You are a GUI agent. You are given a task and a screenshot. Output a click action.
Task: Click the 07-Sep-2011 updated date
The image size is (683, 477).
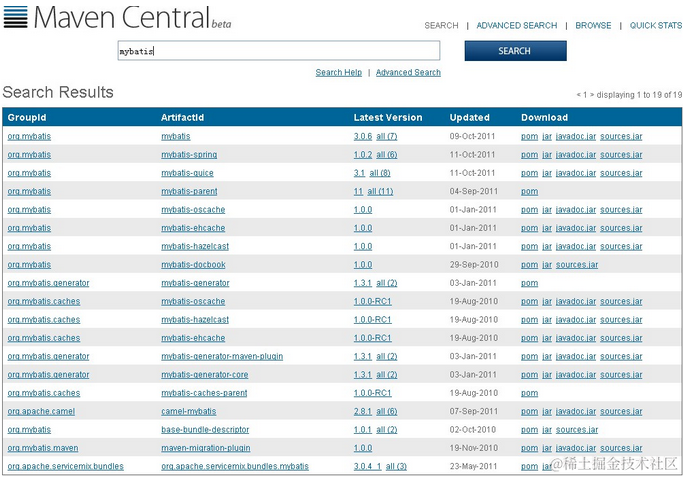[x=473, y=411]
